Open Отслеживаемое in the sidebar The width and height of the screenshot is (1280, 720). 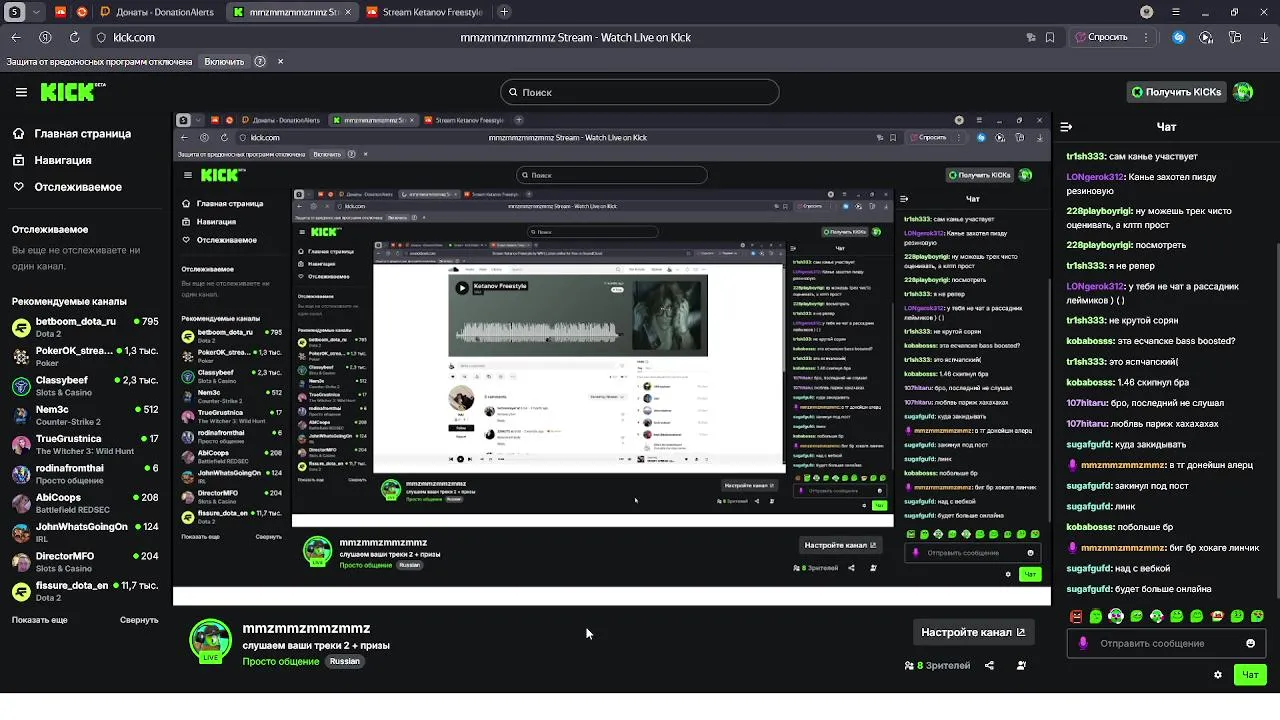(67, 187)
